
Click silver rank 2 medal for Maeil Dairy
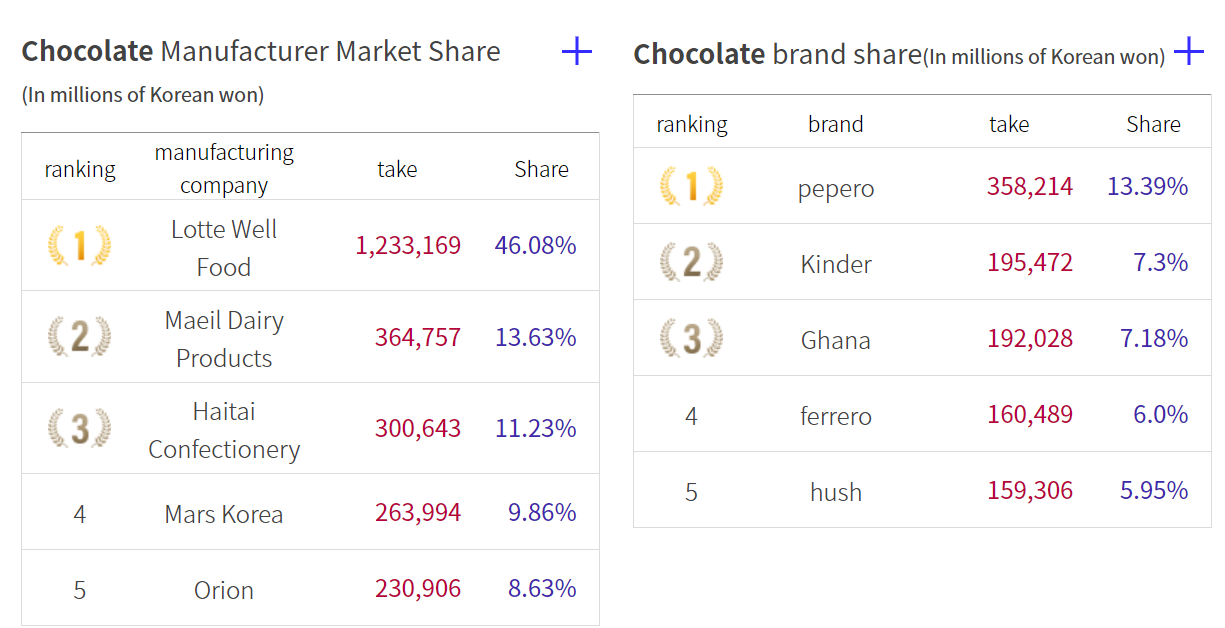[x=79, y=337]
